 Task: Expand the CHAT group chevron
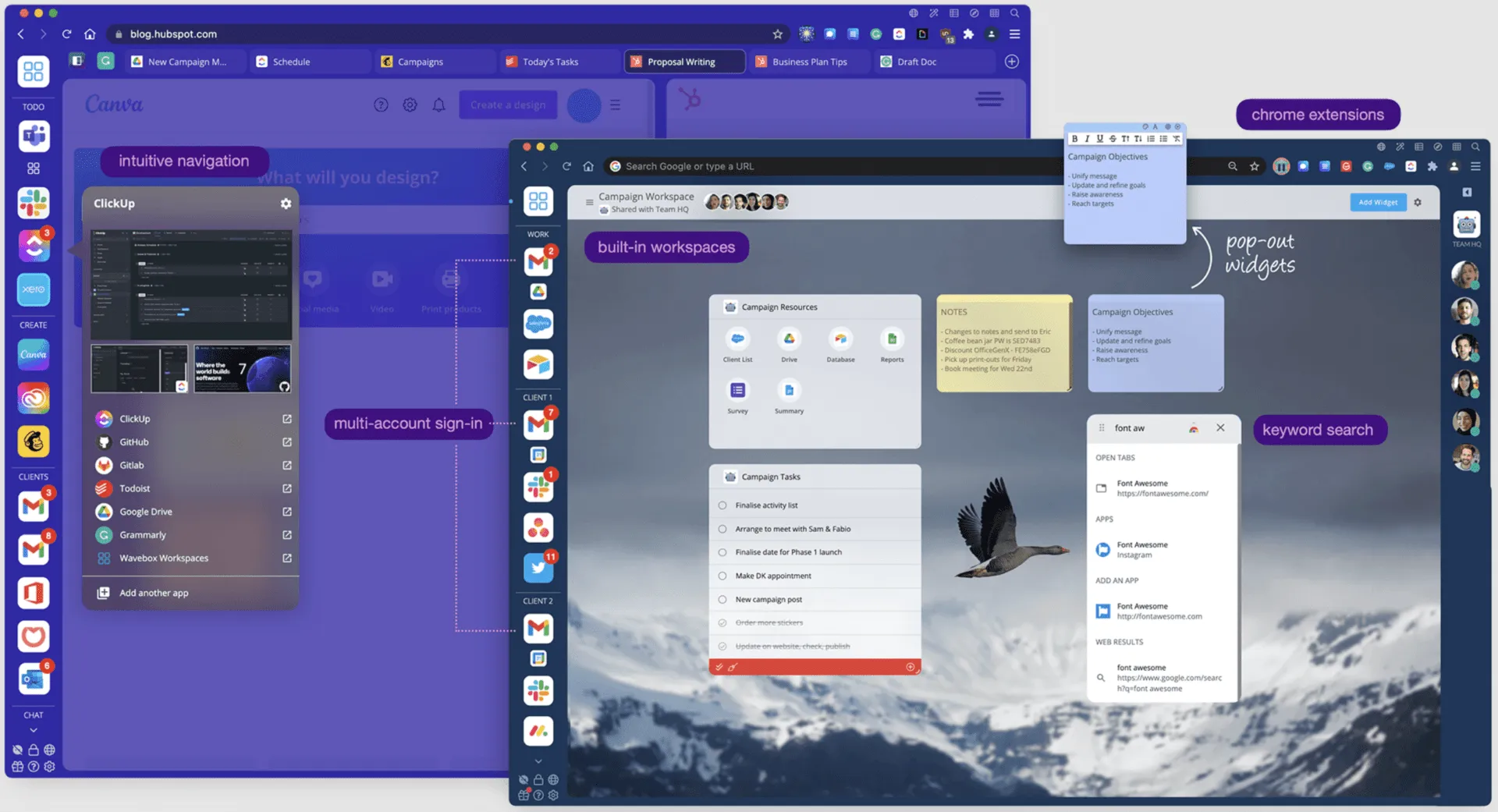34,730
